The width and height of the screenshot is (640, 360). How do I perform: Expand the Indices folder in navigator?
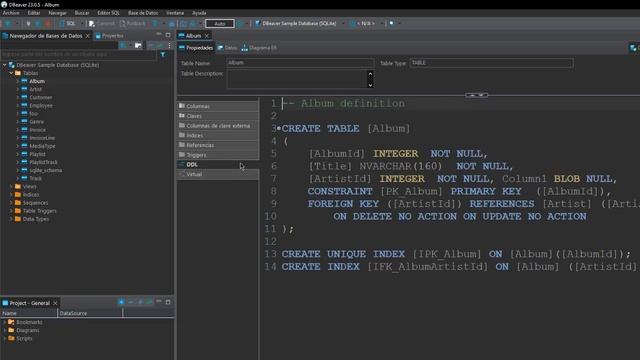point(11,195)
